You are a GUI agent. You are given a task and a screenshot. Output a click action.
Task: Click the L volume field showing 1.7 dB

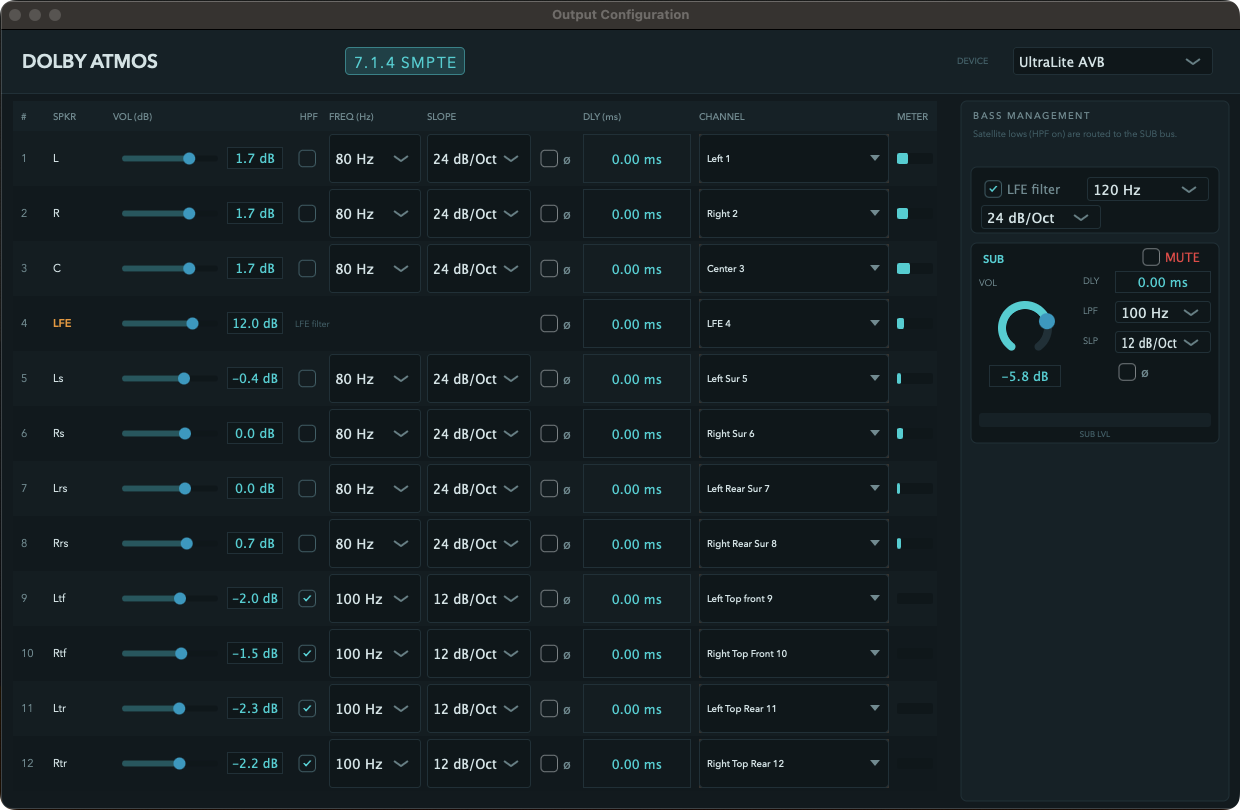(x=255, y=158)
